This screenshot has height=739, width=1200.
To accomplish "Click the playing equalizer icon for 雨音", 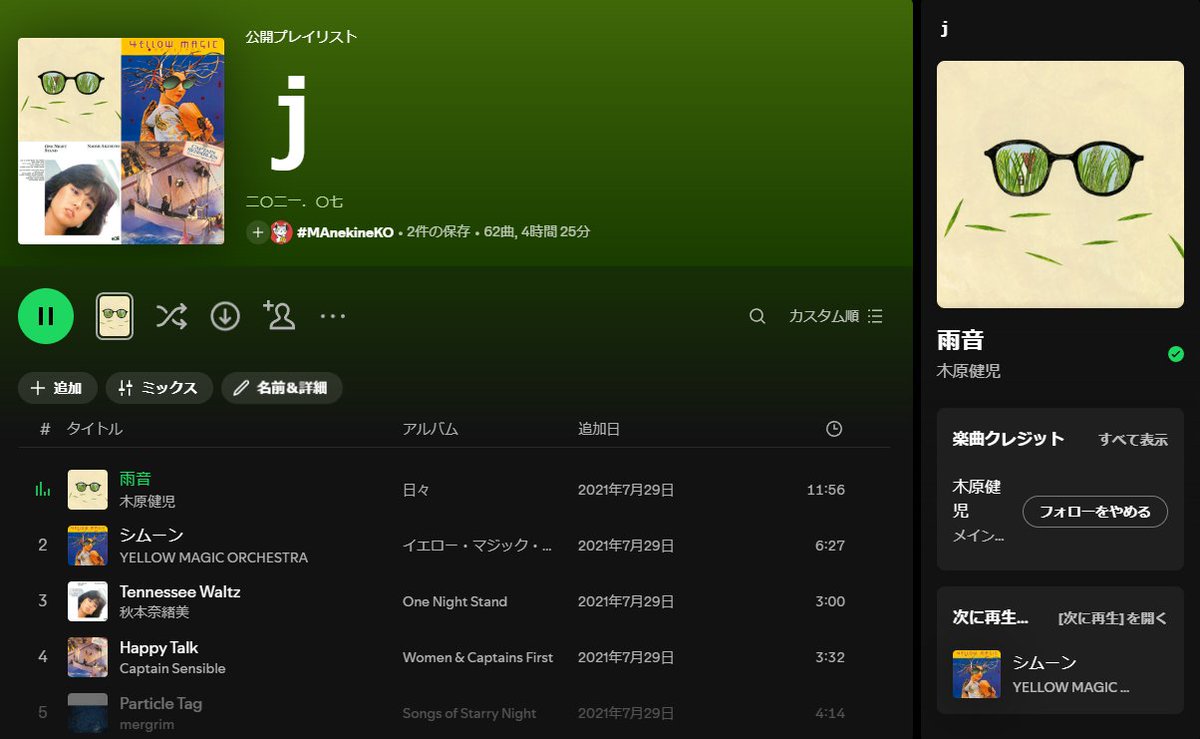I will 43,490.
